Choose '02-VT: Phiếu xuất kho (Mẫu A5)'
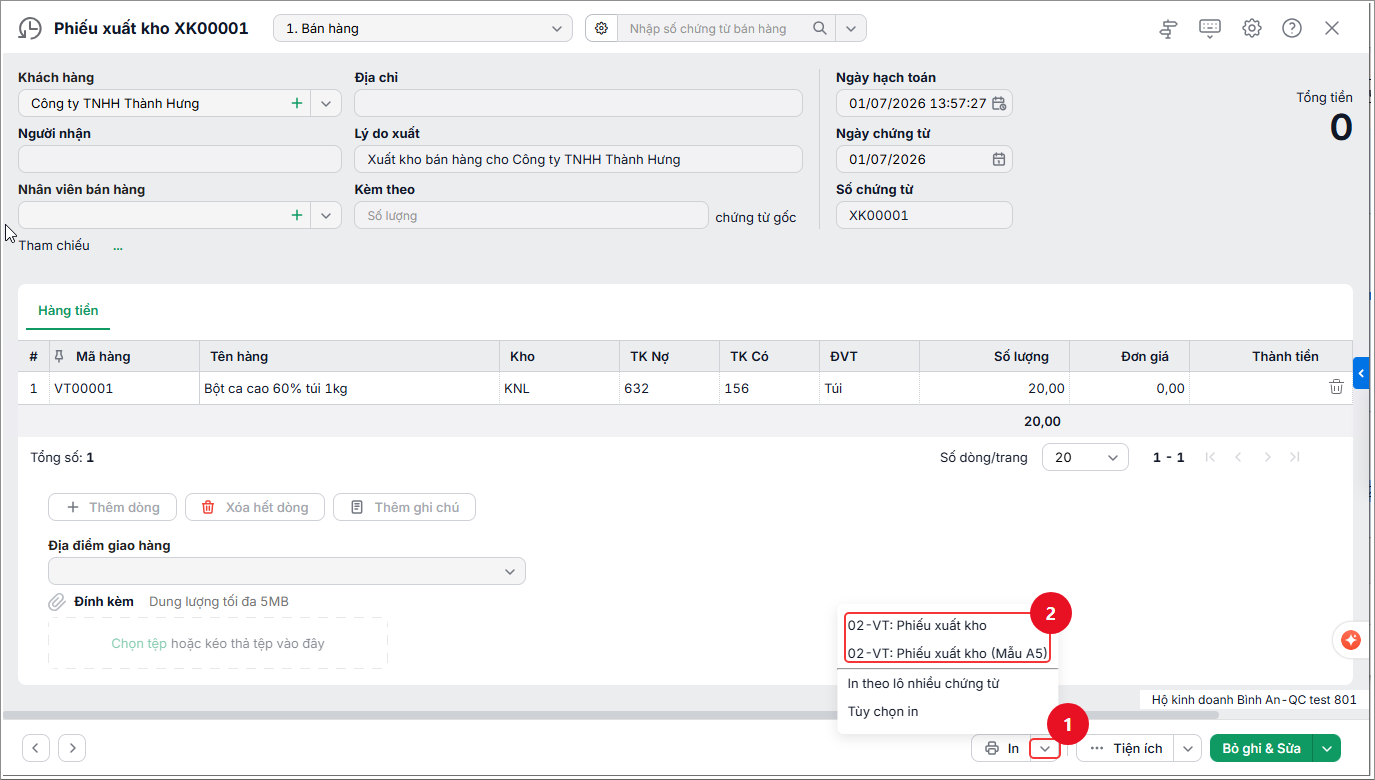Image resolution: width=1375 pixels, height=780 pixels. (947, 653)
